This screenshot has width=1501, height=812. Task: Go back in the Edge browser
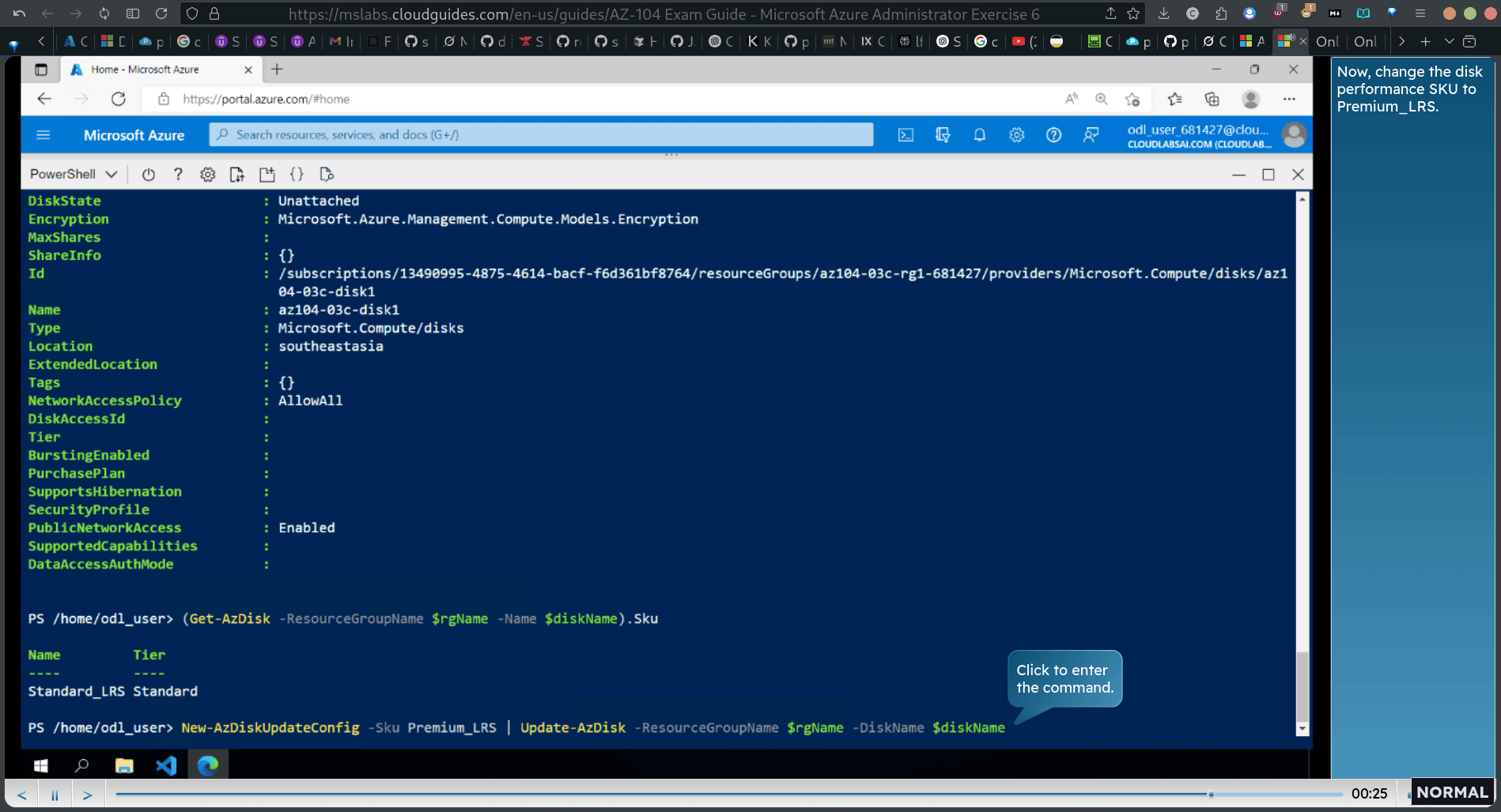(x=44, y=99)
